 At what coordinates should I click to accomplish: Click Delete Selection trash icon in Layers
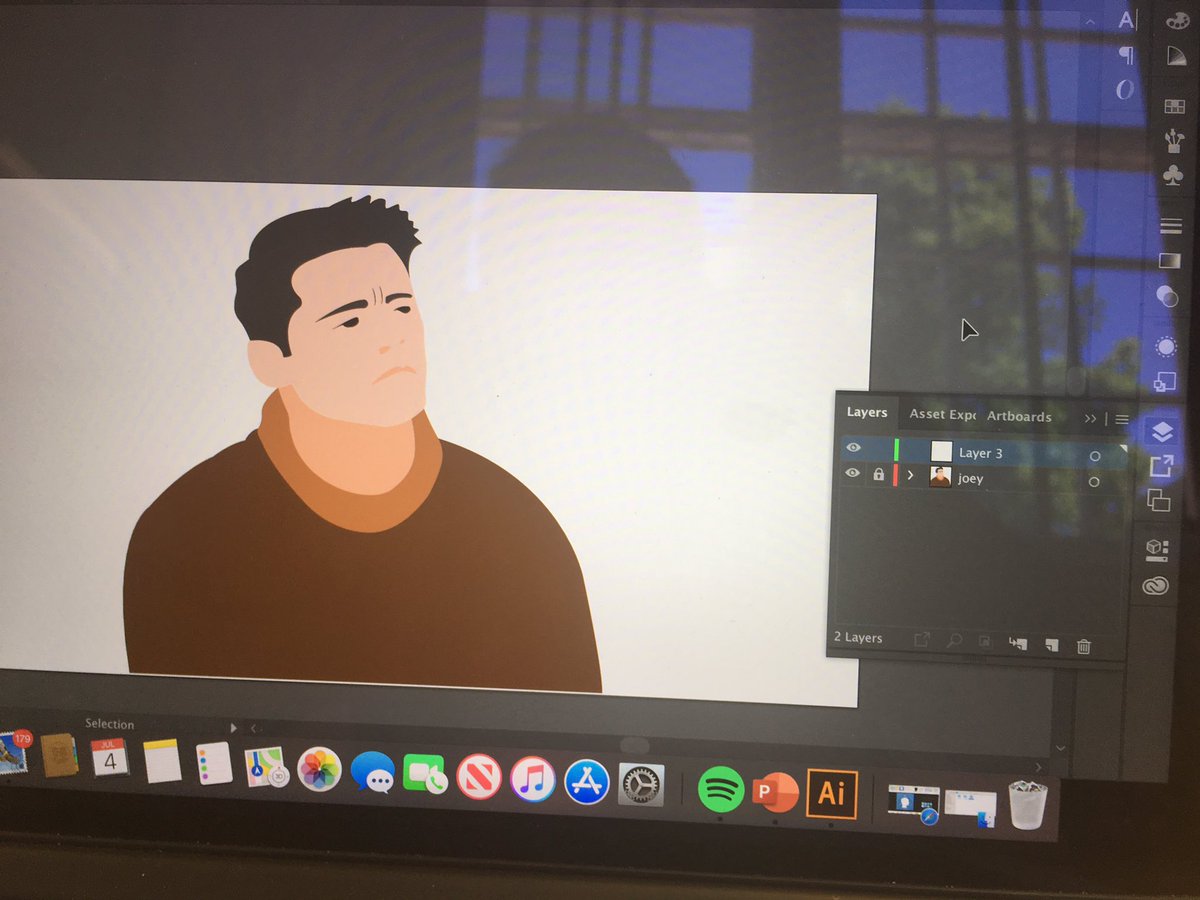pyautogui.click(x=1084, y=646)
